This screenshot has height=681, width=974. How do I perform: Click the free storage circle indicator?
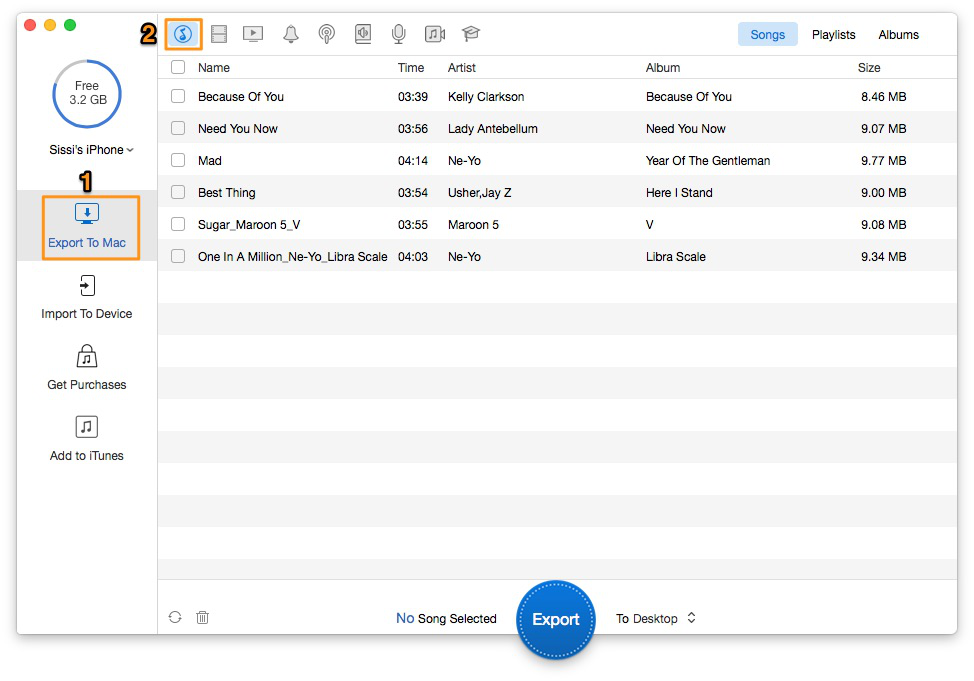87,93
